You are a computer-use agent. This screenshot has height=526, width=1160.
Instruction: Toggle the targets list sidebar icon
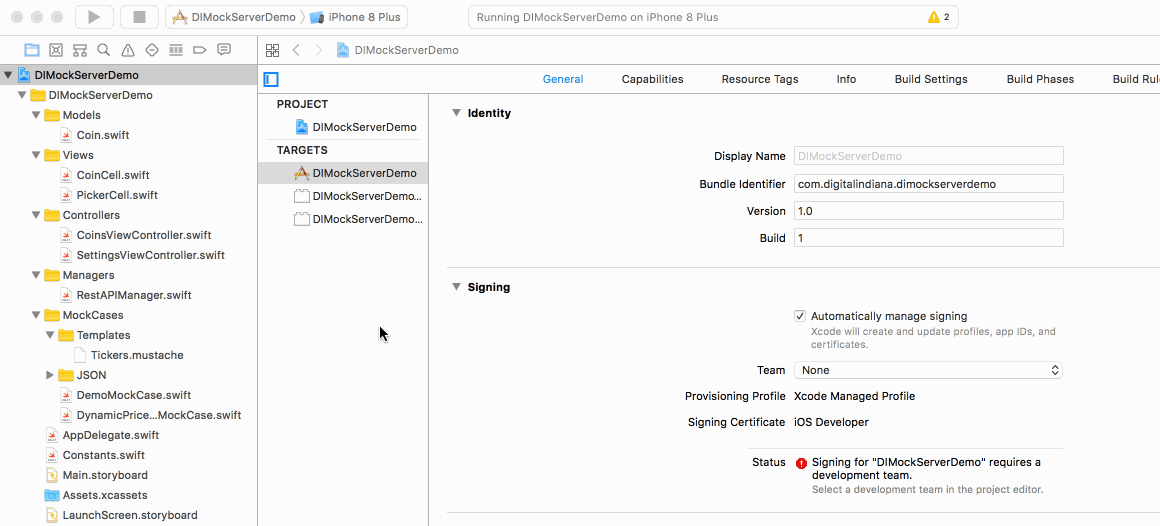pos(272,79)
